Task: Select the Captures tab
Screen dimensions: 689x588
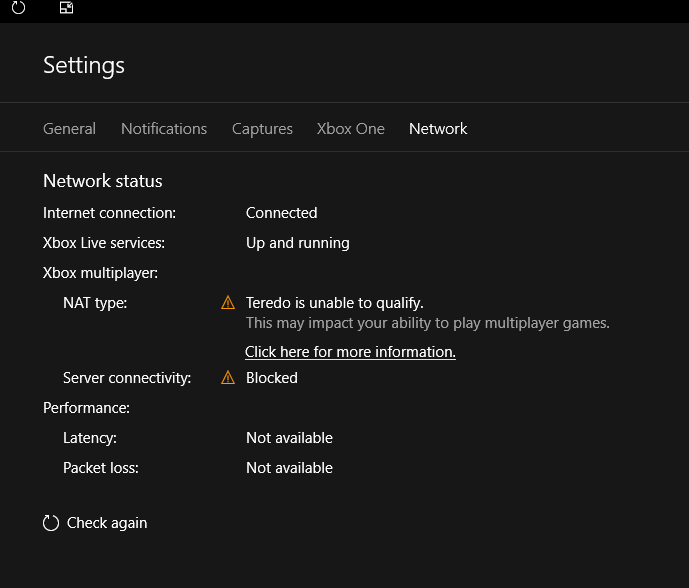Action: (262, 129)
